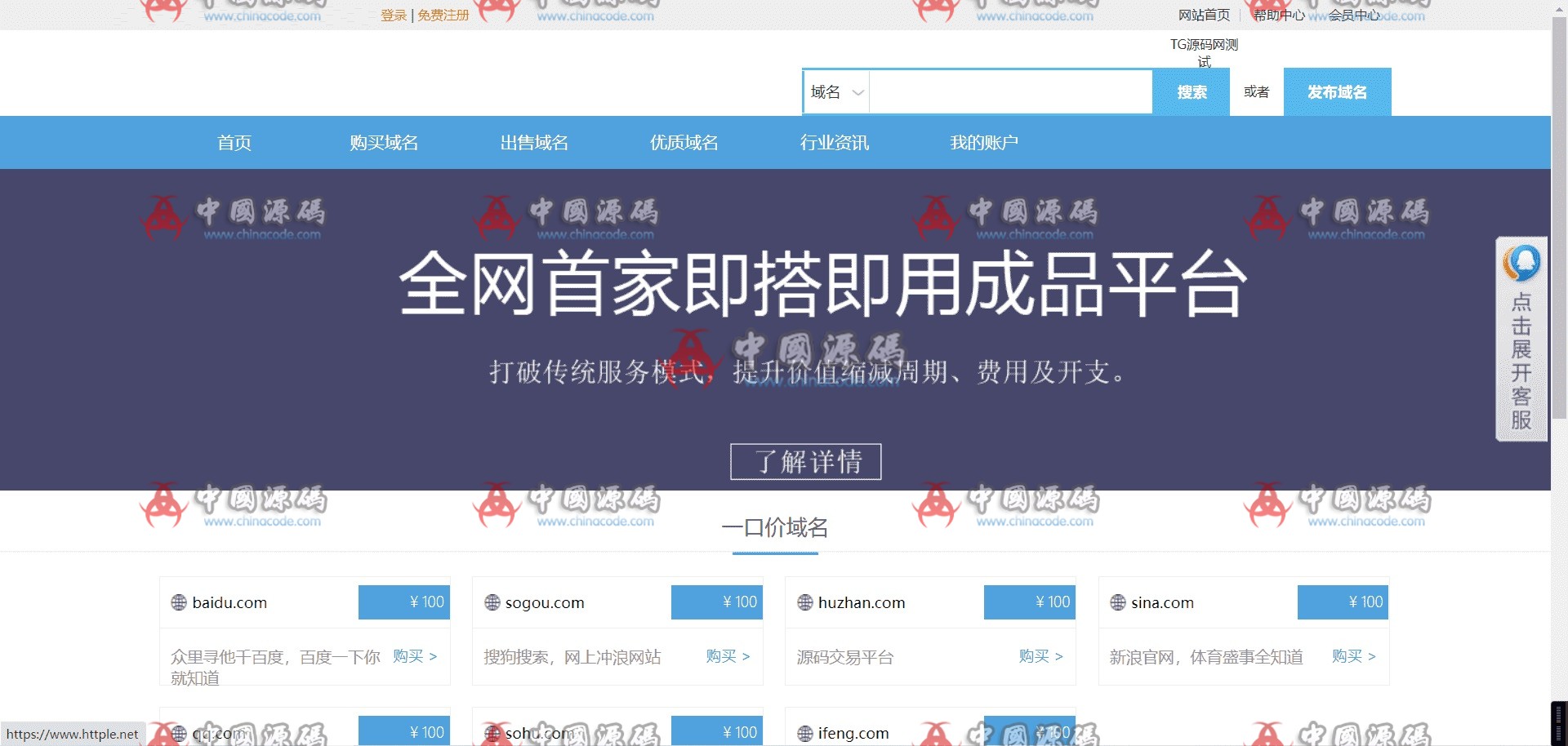Expand the 域名 search type dropdown

tap(836, 92)
